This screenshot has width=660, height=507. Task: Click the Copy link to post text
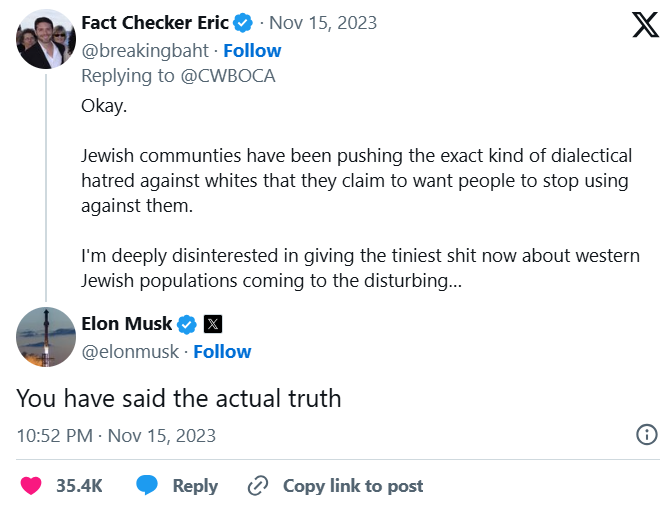click(x=353, y=486)
